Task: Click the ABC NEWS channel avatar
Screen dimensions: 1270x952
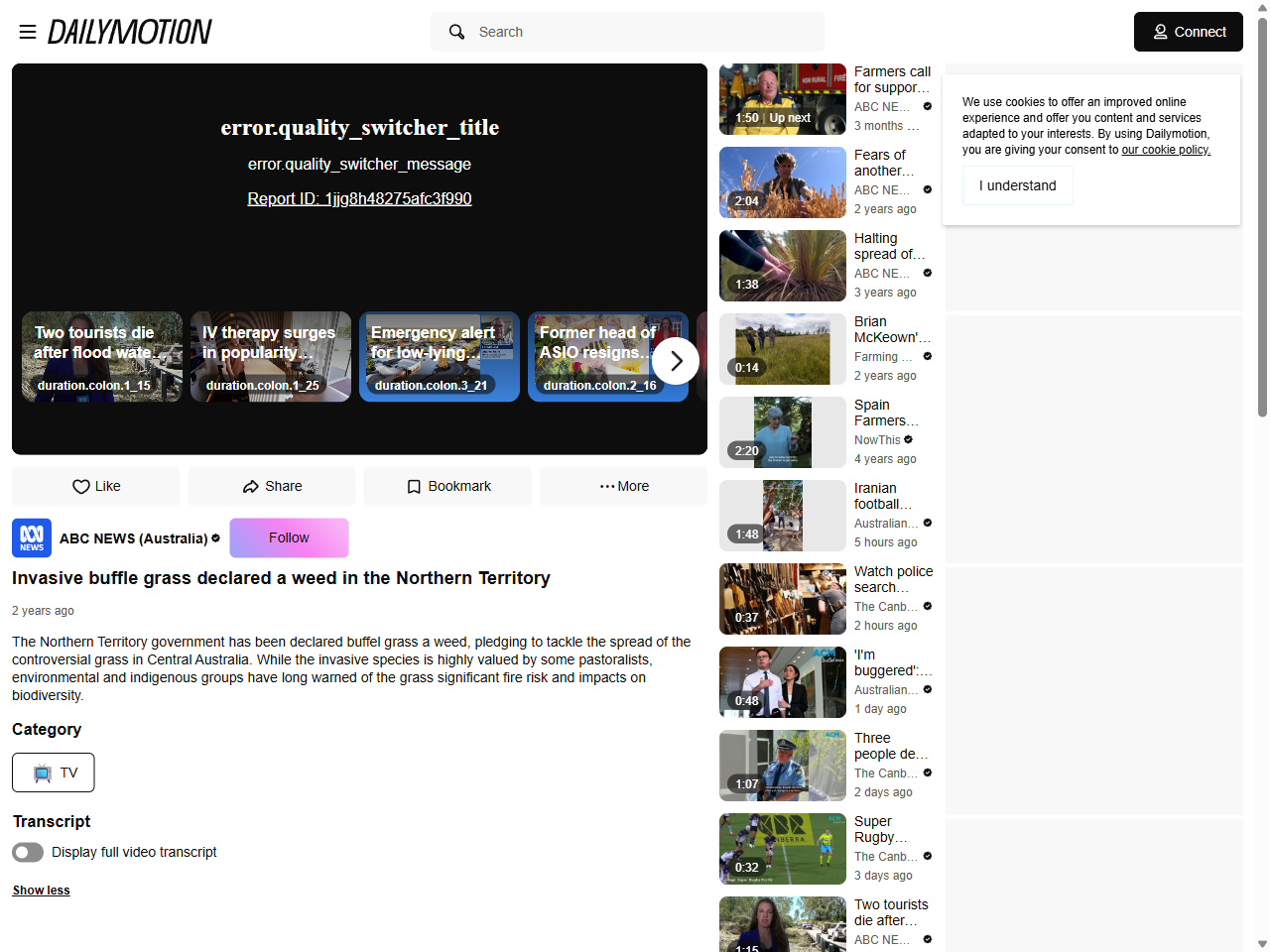Action: (x=31, y=537)
